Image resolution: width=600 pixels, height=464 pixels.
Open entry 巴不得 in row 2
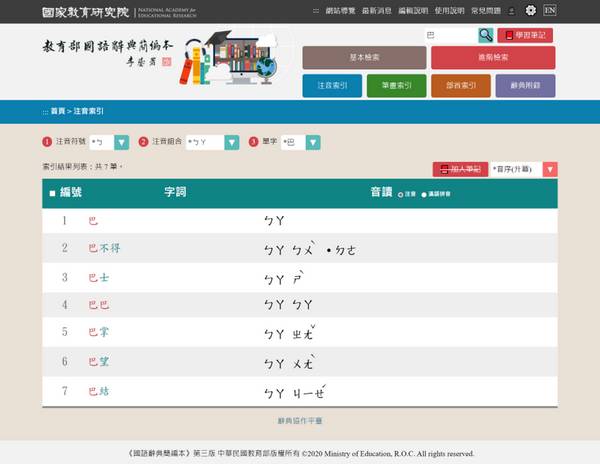[x=104, y=248]
